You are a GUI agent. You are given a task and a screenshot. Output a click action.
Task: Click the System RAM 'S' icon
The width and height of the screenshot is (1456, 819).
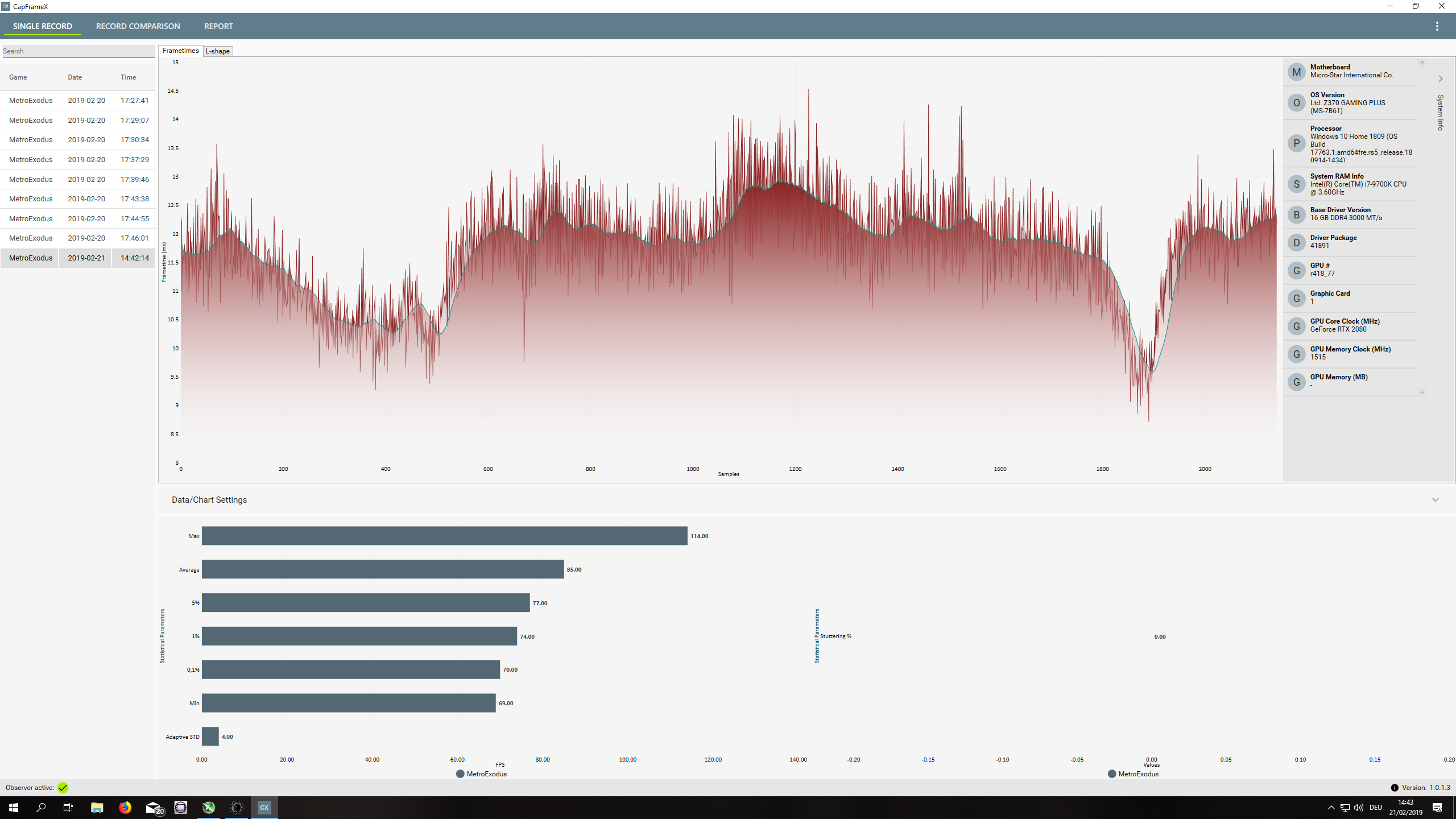pyautogui.click(x=1296, y=184)
